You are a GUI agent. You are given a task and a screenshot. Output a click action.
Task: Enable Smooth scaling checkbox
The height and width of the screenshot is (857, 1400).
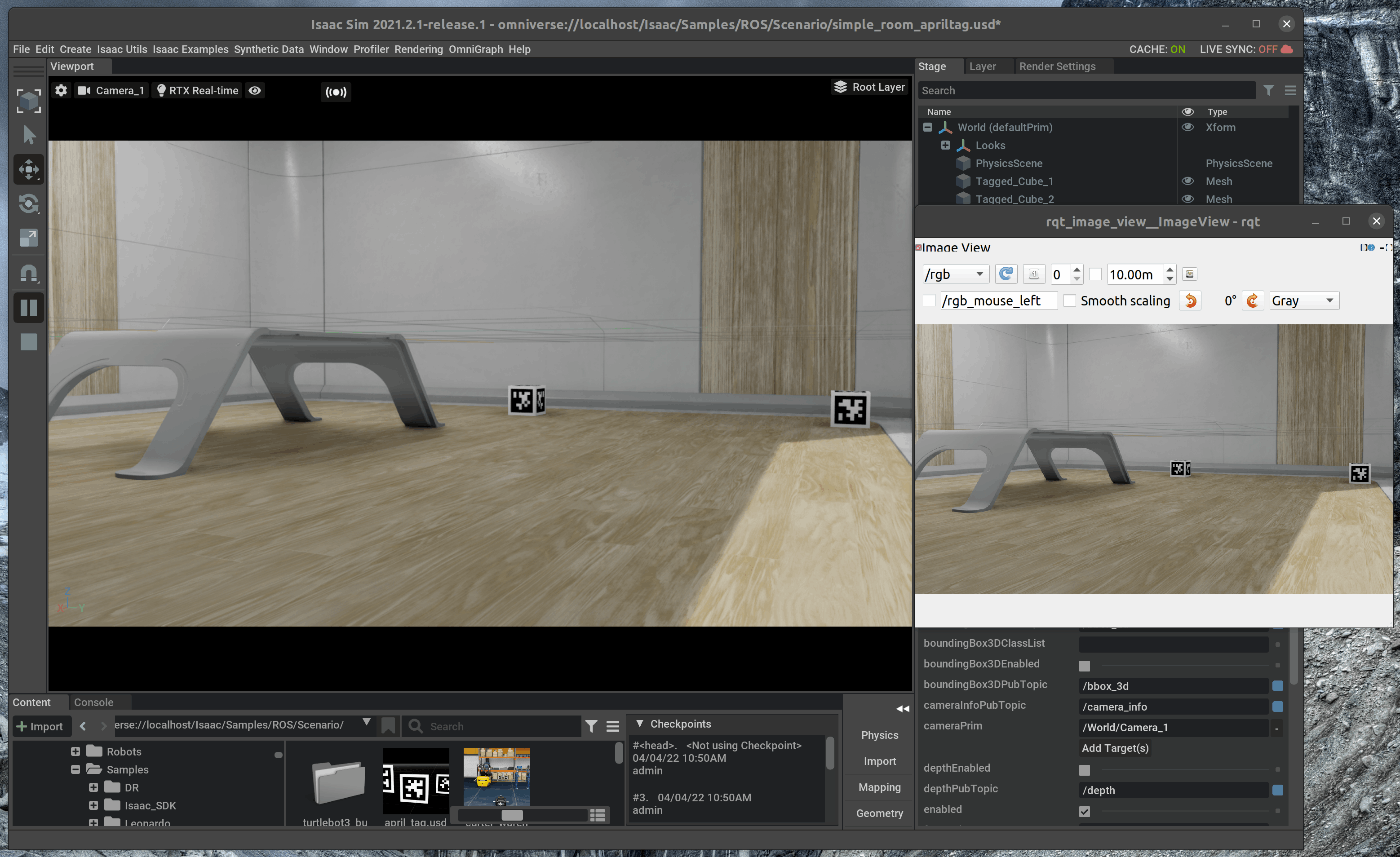point(1070,301)
